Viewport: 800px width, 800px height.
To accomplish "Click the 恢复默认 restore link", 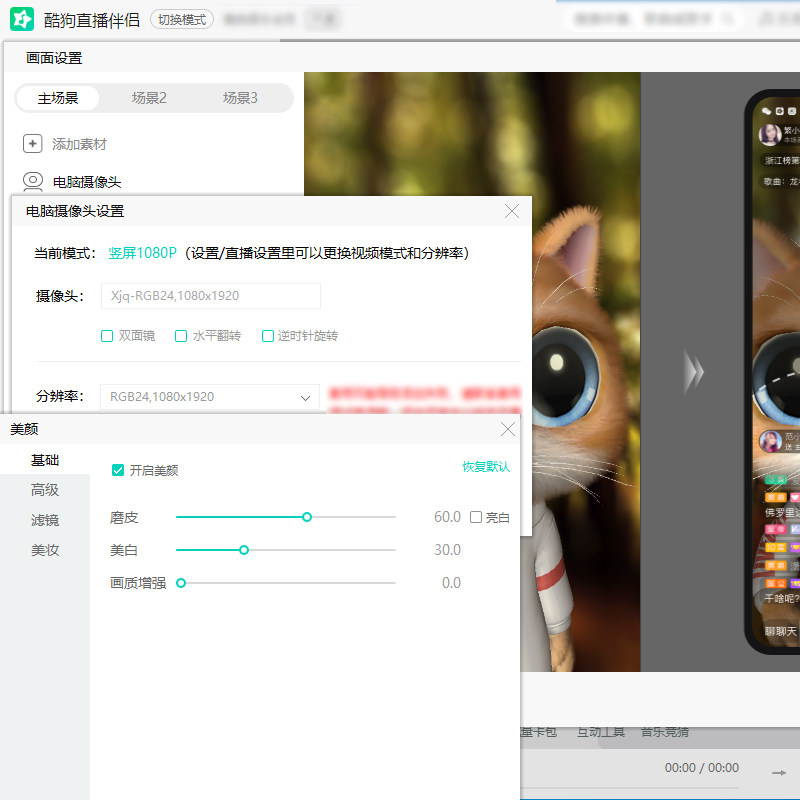I will point(486,466).
